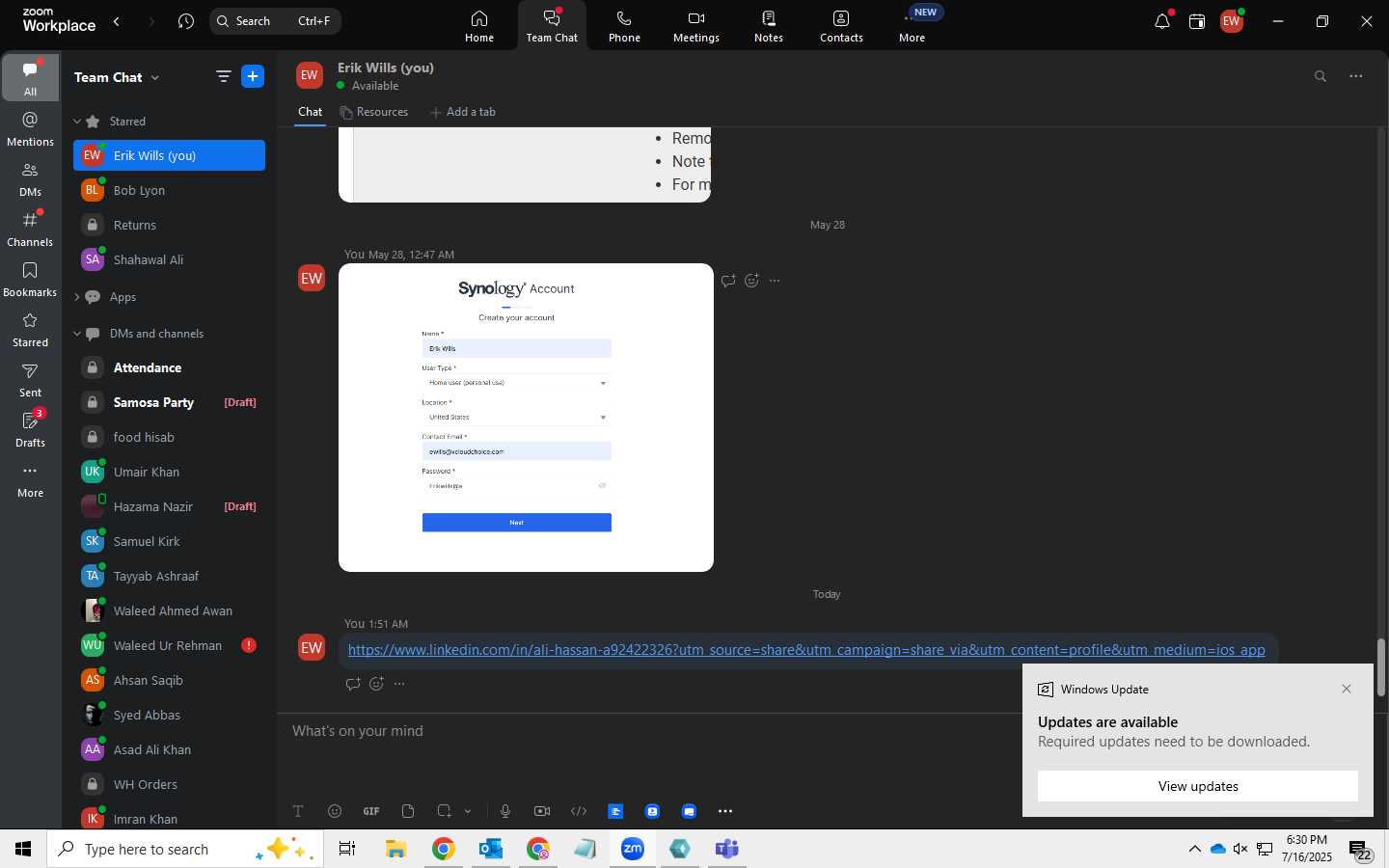The height and width of the screenshot is (868, 1389).
Task: Click the chat list filter icon
Action: [x=223, y=76]
